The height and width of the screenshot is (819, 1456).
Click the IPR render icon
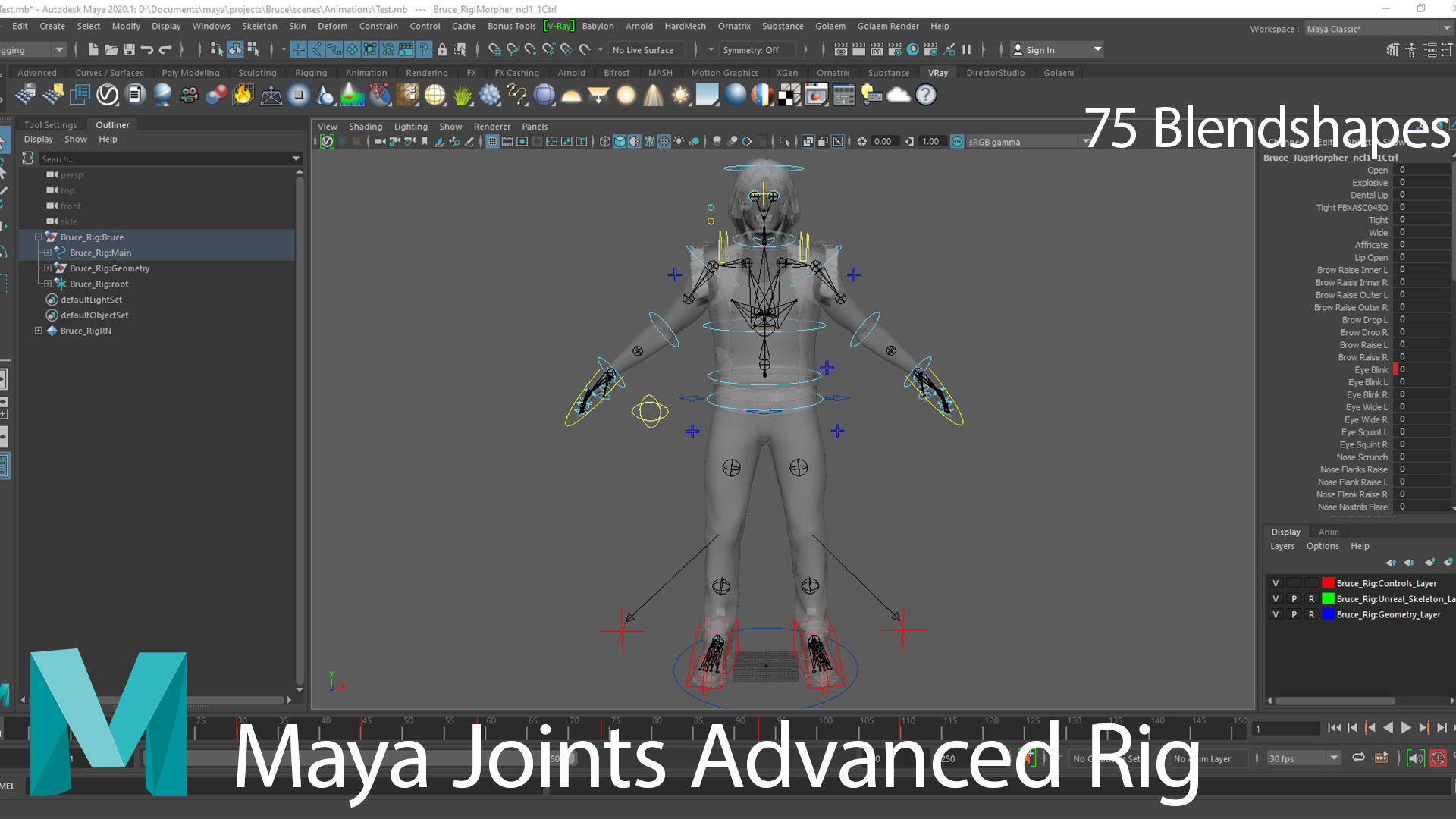[877, 50]
